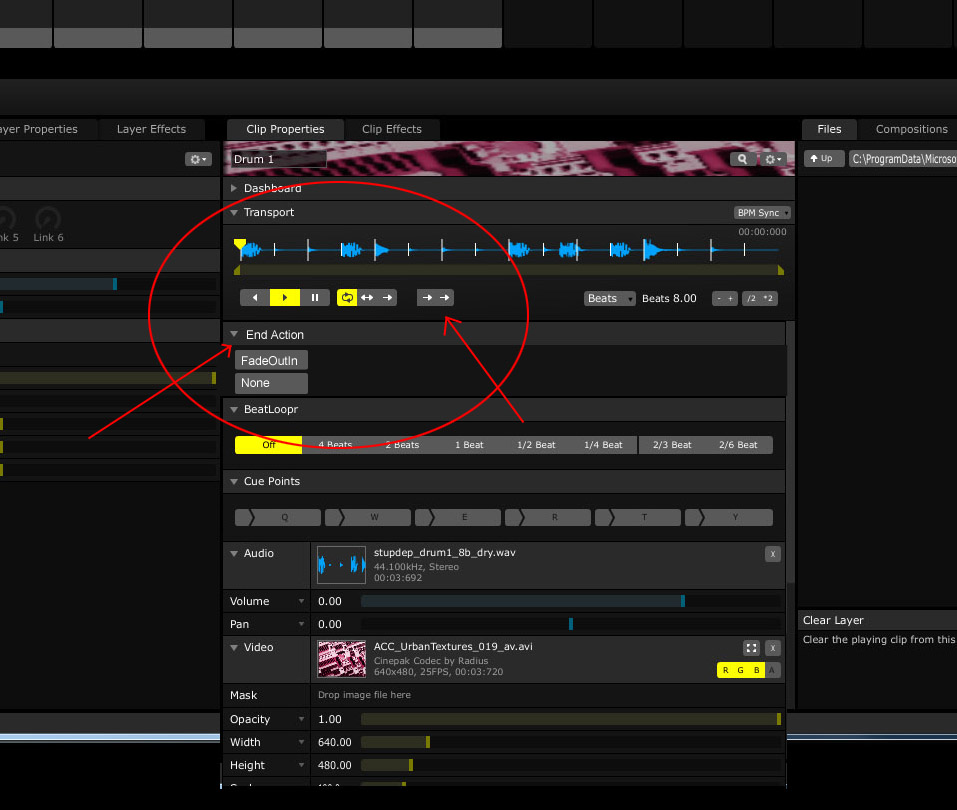Click the fullscreen preview icon on the video file
Image resolution: width=957 pixels, height=810 pixels.
coord(752,648)
